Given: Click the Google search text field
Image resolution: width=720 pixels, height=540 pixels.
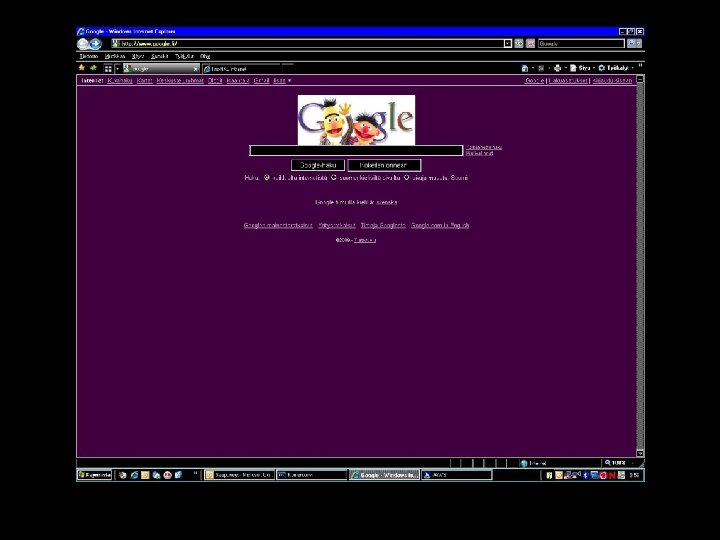Looking at the screenshot, I should [x=356, y=151].
